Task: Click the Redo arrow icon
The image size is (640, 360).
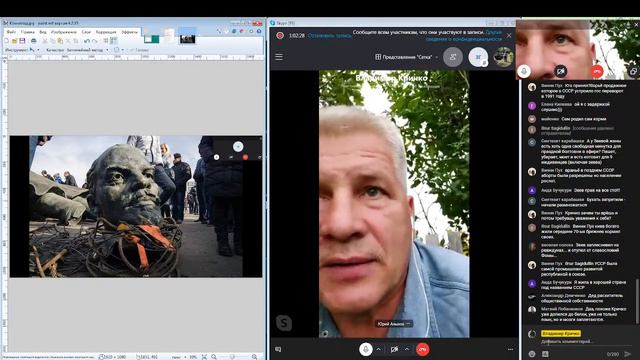Action: click(95, 41)
